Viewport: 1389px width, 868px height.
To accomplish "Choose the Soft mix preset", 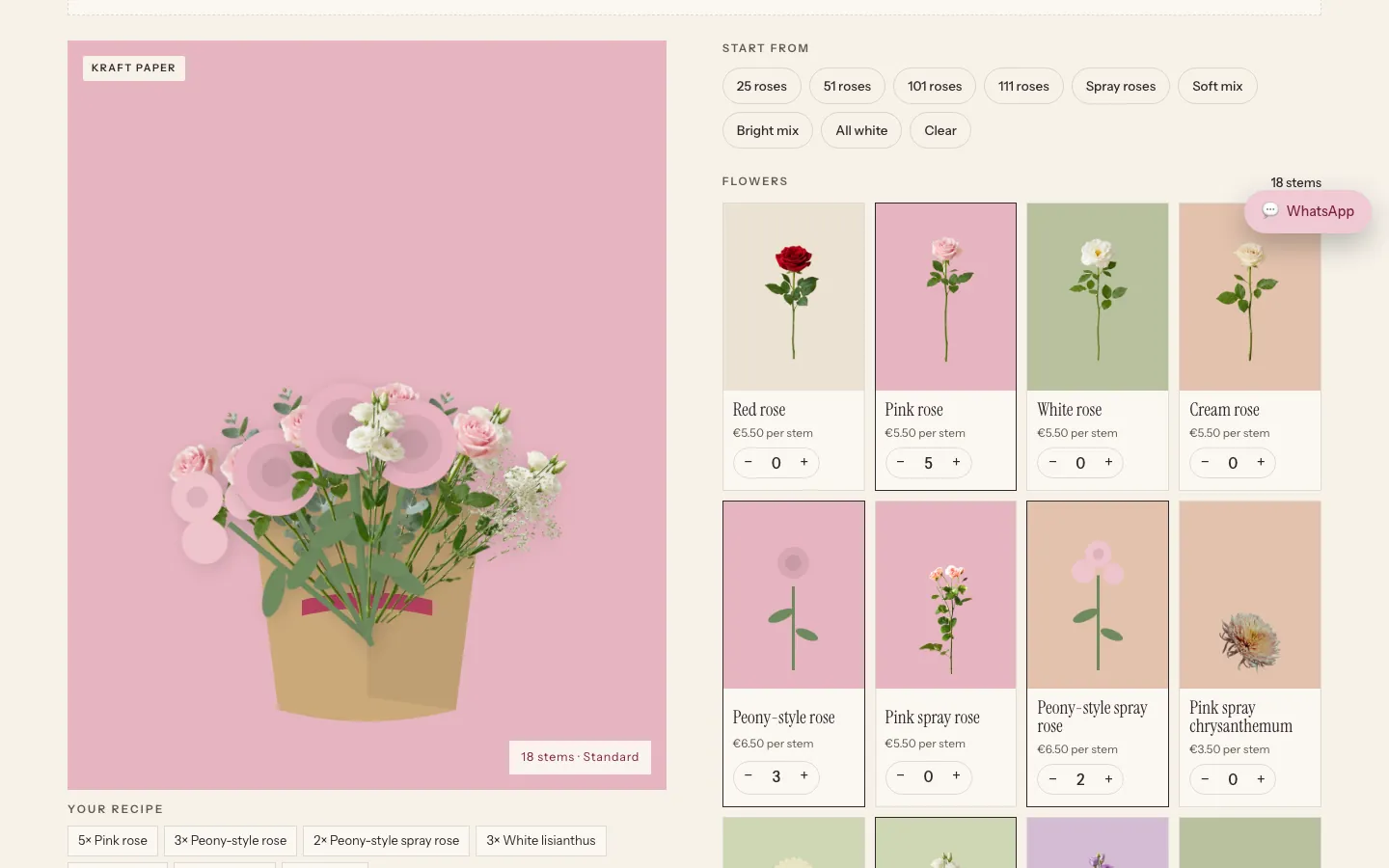I will click(1217, 86).
